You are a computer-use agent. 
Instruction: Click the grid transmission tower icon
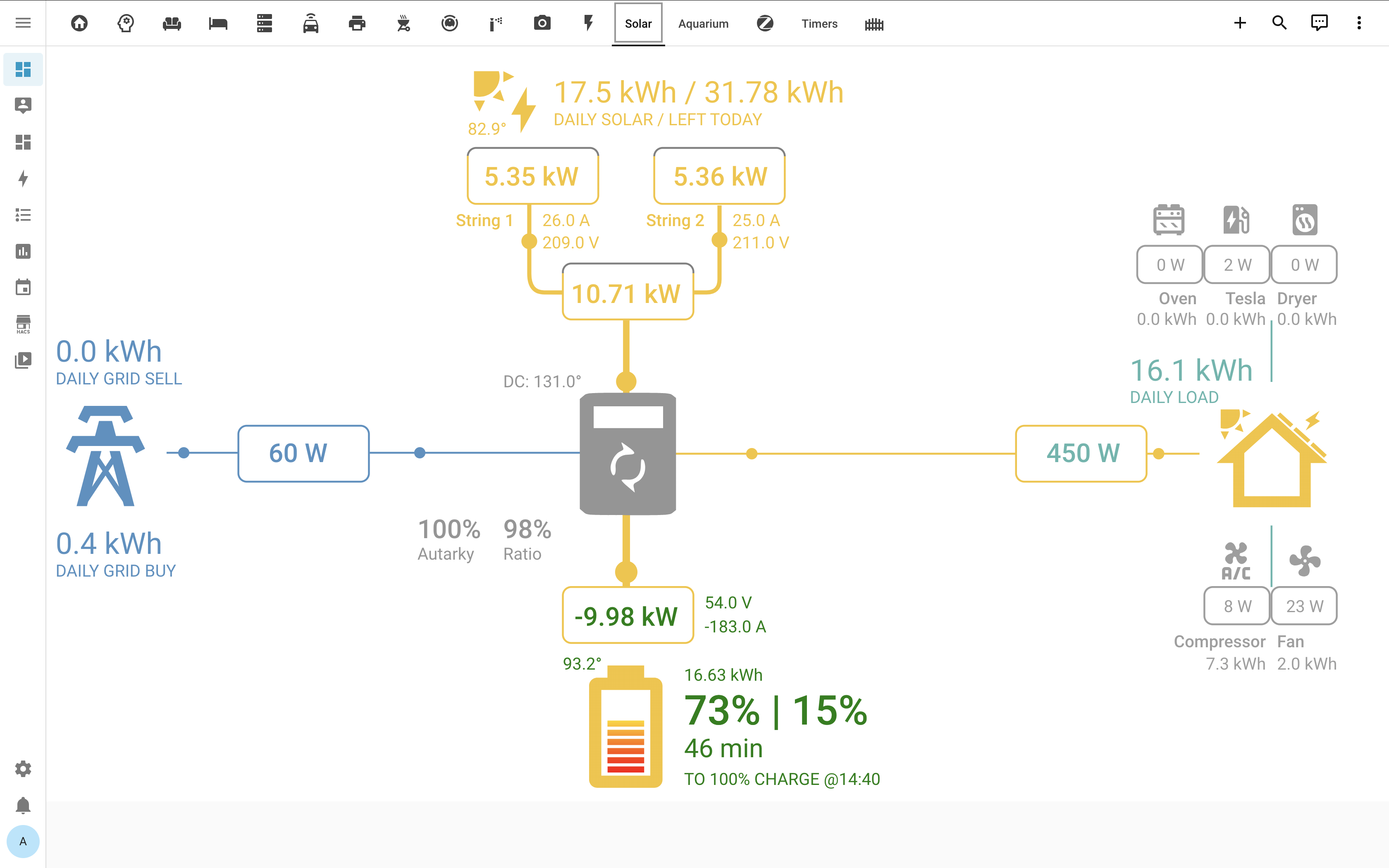pos(105,456)
